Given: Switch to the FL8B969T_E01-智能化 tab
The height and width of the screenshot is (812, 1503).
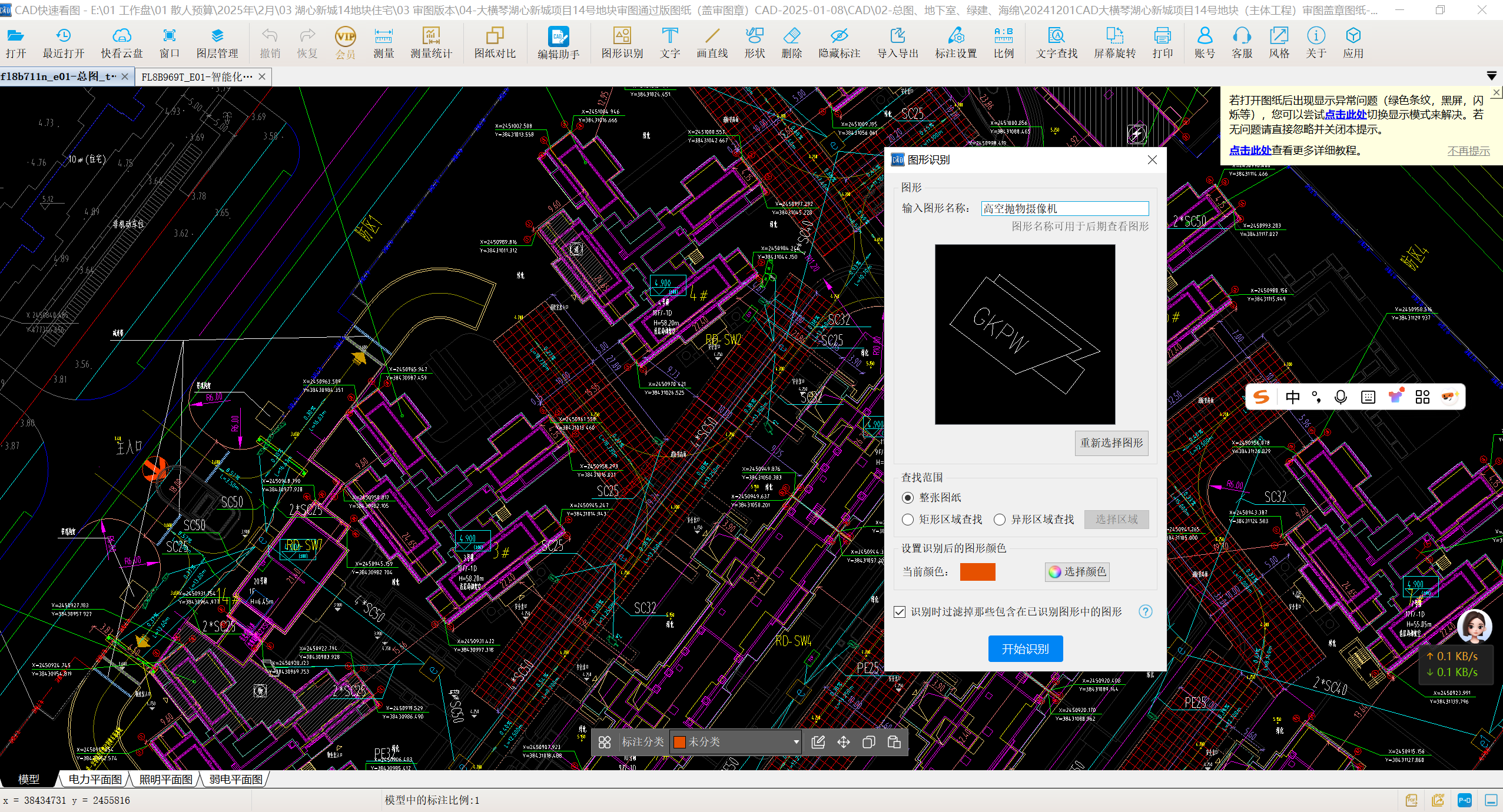Looking at the screenshot, I should [x=197, y=76].
